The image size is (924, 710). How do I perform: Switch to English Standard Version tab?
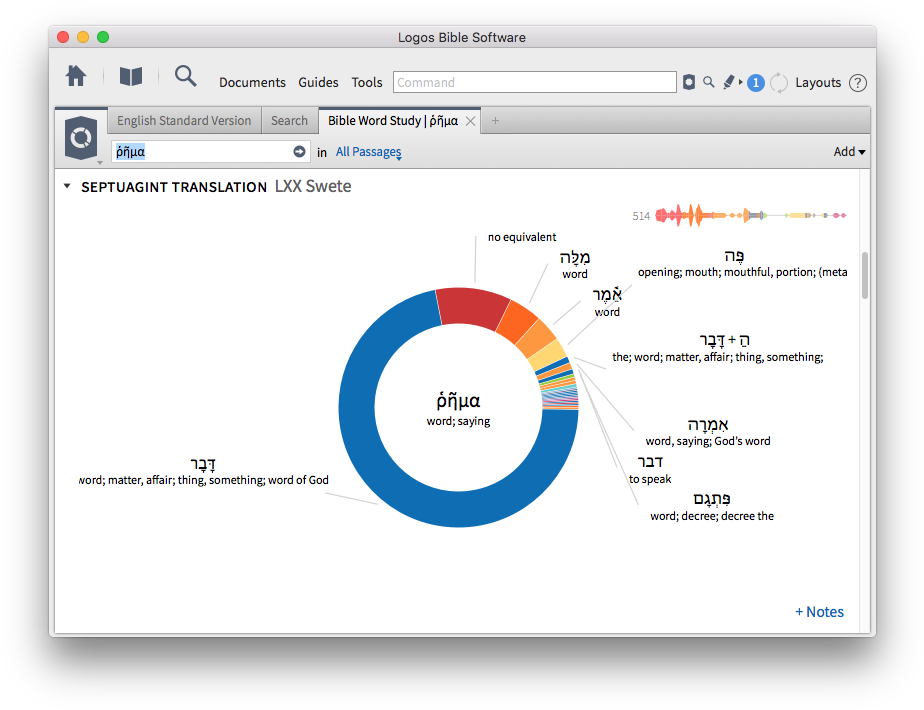pos(184,121)
